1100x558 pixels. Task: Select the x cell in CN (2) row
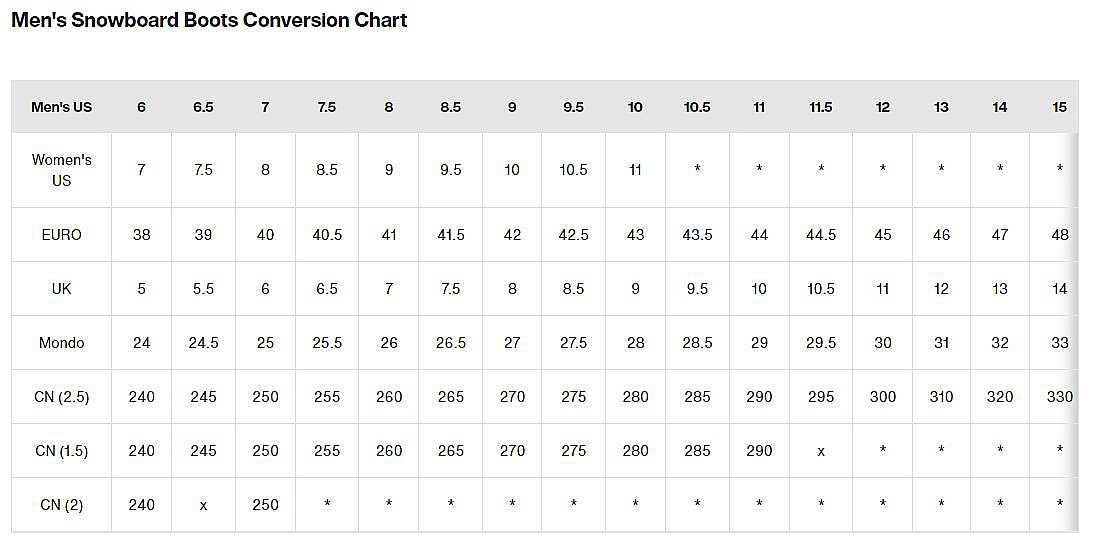click(203, 505)
